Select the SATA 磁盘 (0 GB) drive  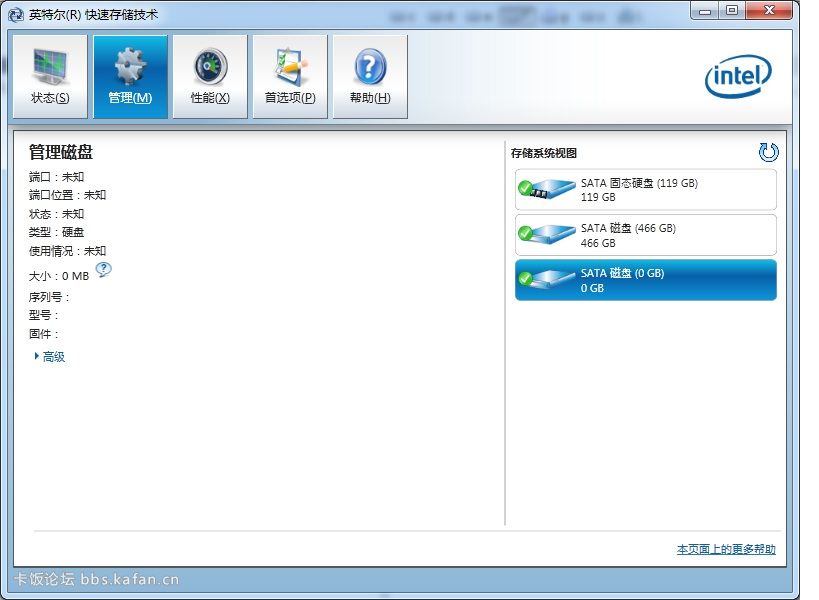[x=646, y=280]
